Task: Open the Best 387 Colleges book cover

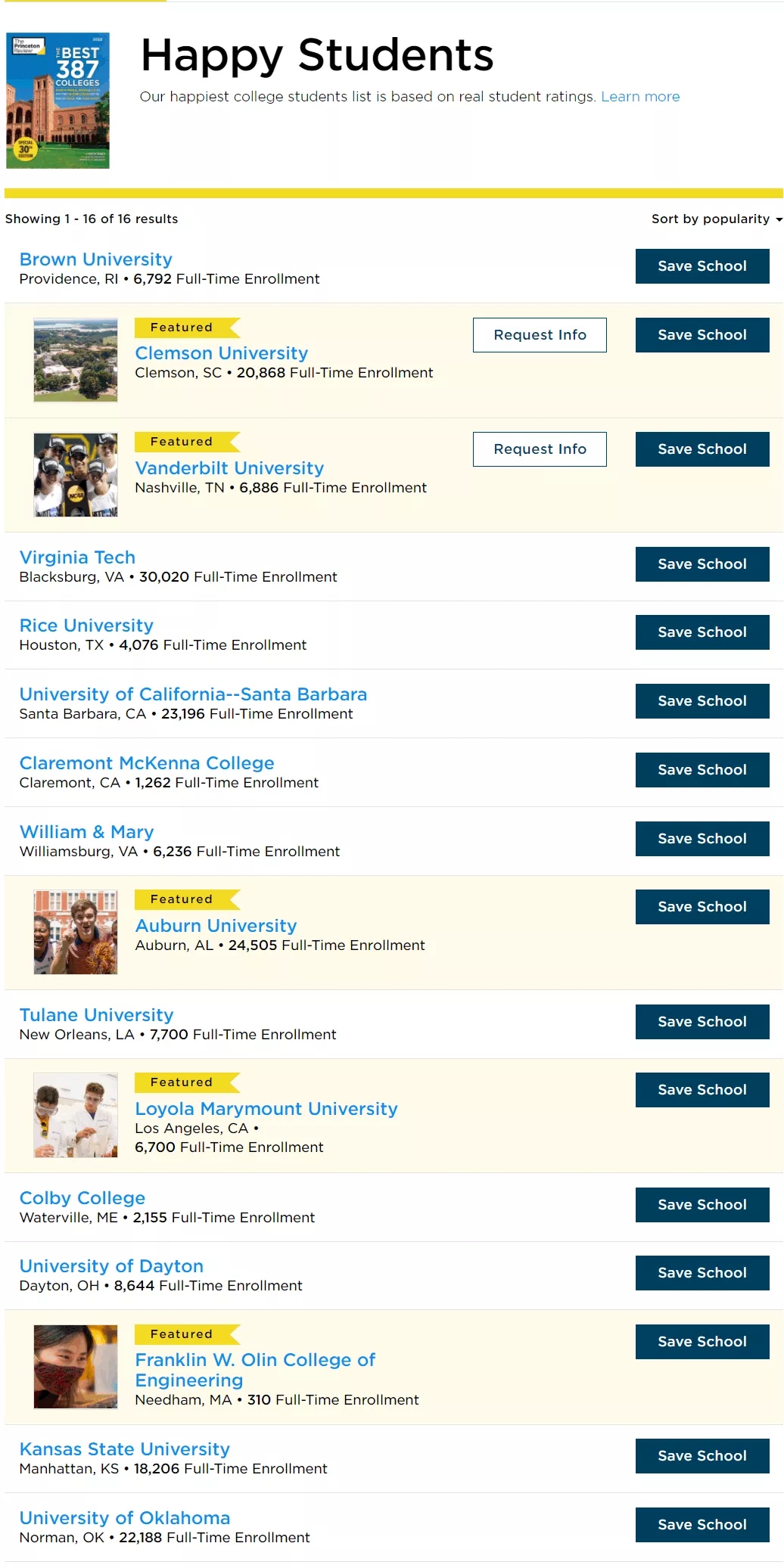Action: 58,100
